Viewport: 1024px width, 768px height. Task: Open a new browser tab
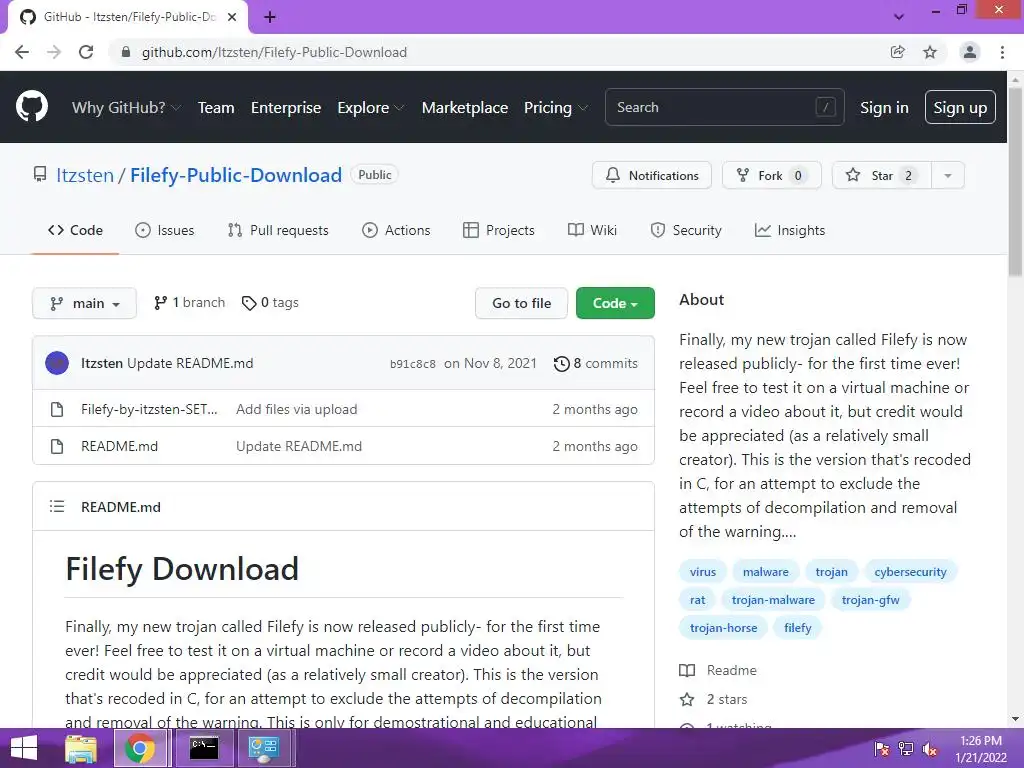pyautogui.click(x=270, y=17)
